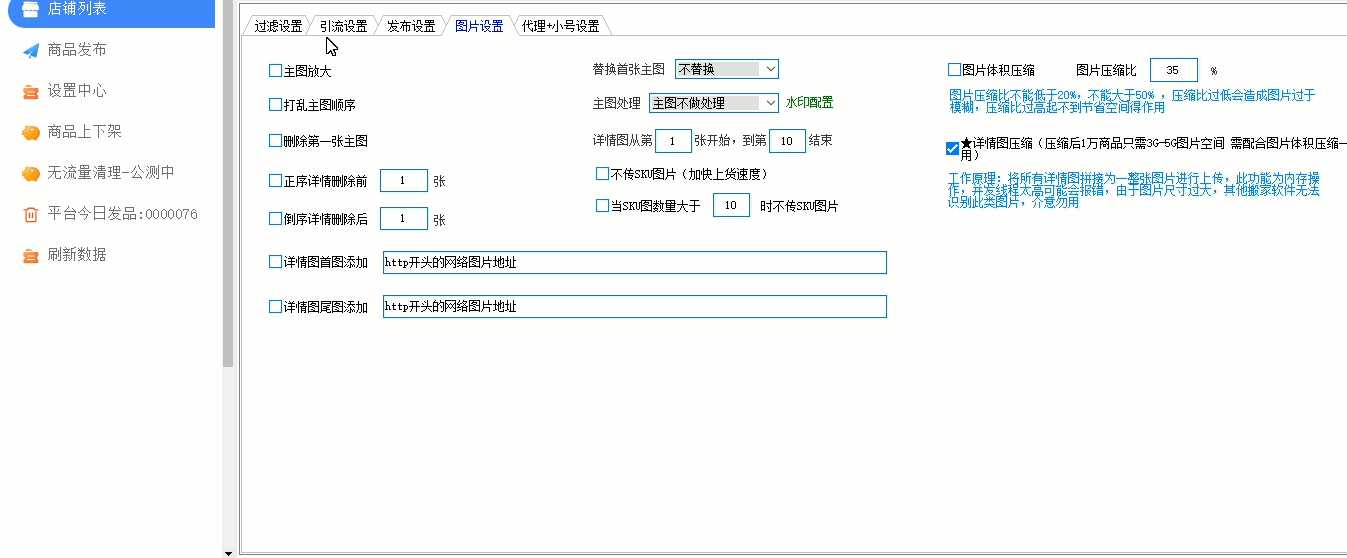Select the 代理+小号设置 tab
This screenshot has height=558, width=1347.
point(560,26)
